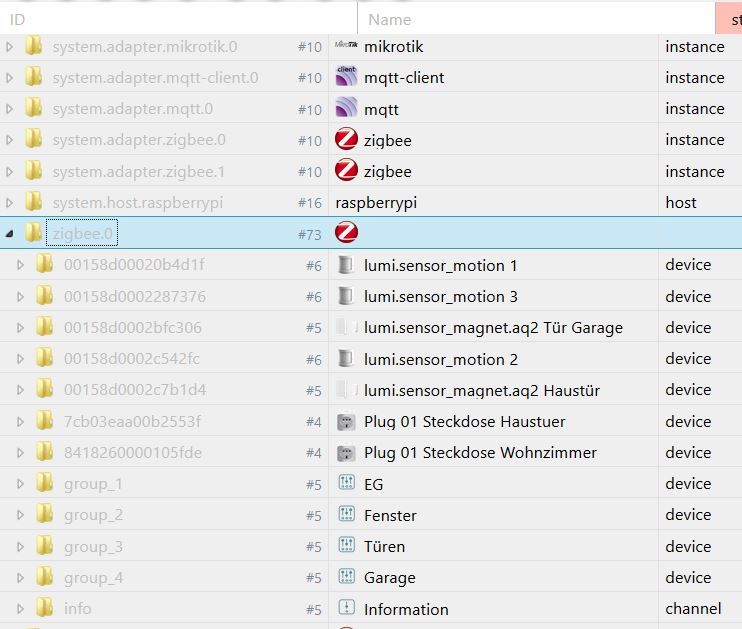Click the group icon next to Garage

tap(346, 576)
